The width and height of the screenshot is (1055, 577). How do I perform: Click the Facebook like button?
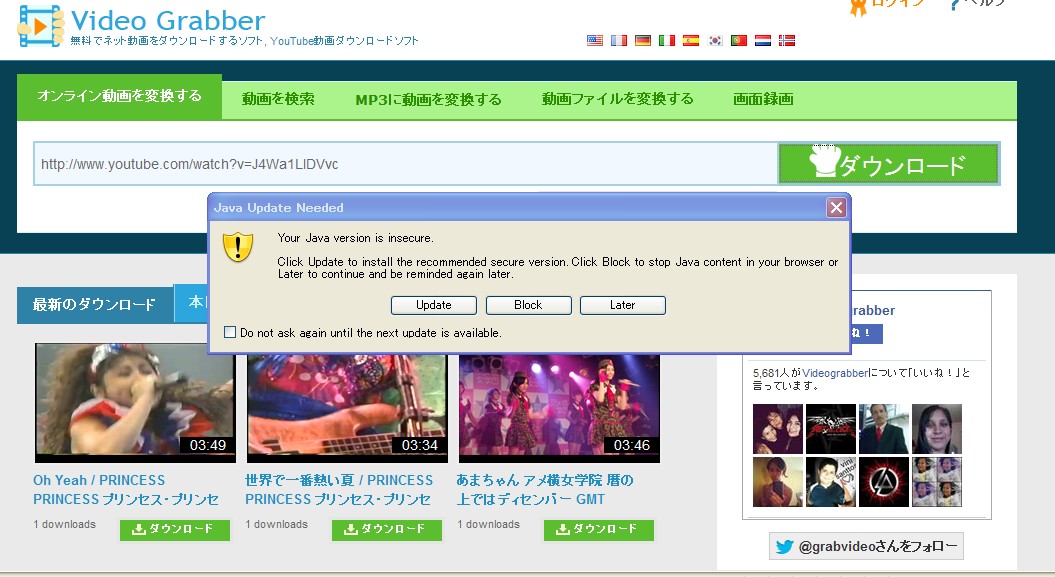[867, 334]
